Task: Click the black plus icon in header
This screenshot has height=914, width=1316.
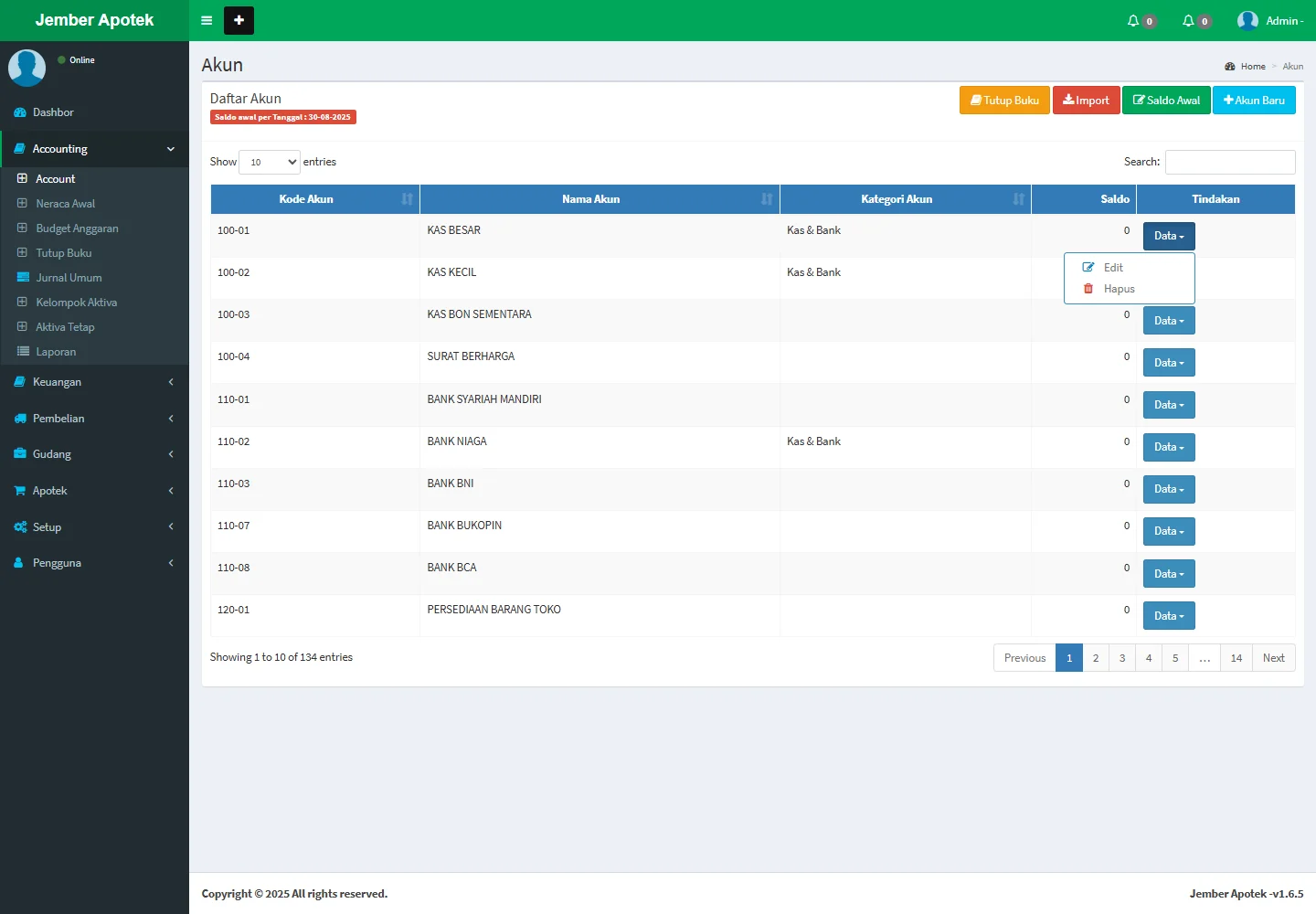Action: pos(239,20)
